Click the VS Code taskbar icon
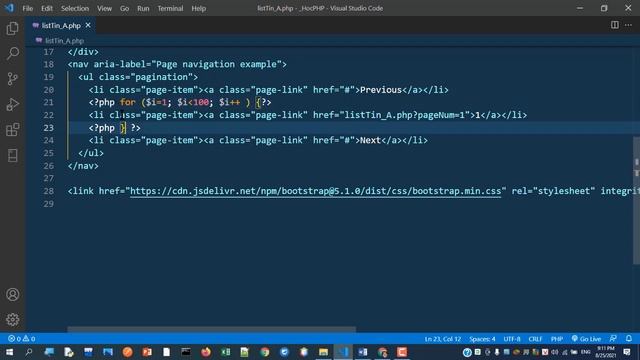 click(x=343, y=352)
